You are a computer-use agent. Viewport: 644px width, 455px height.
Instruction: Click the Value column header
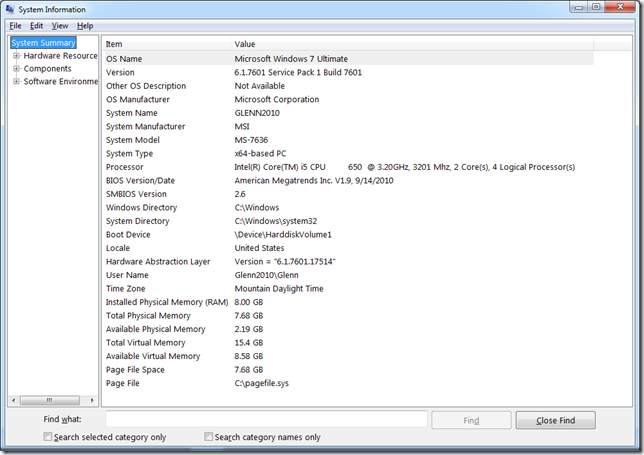click(x=412, y=44)
